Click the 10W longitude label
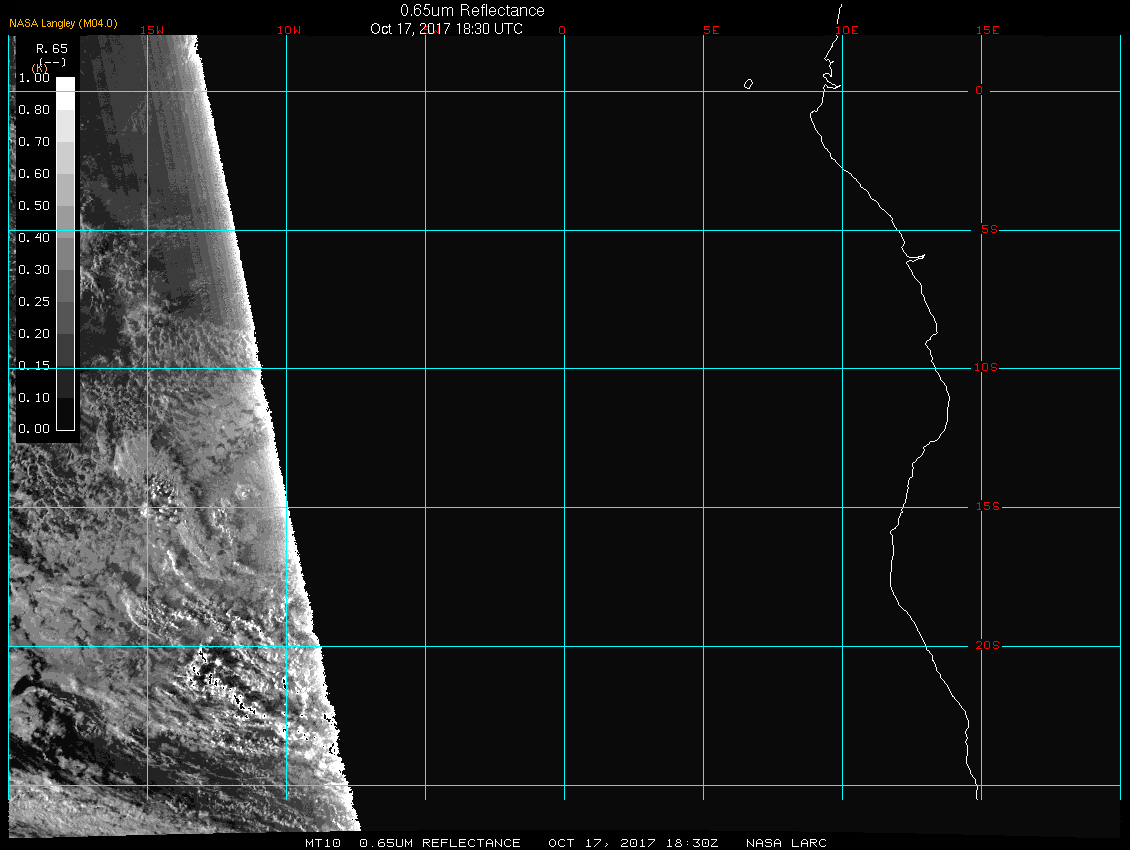The width and height of the screenshot is (1130, 850). [288, 30]
